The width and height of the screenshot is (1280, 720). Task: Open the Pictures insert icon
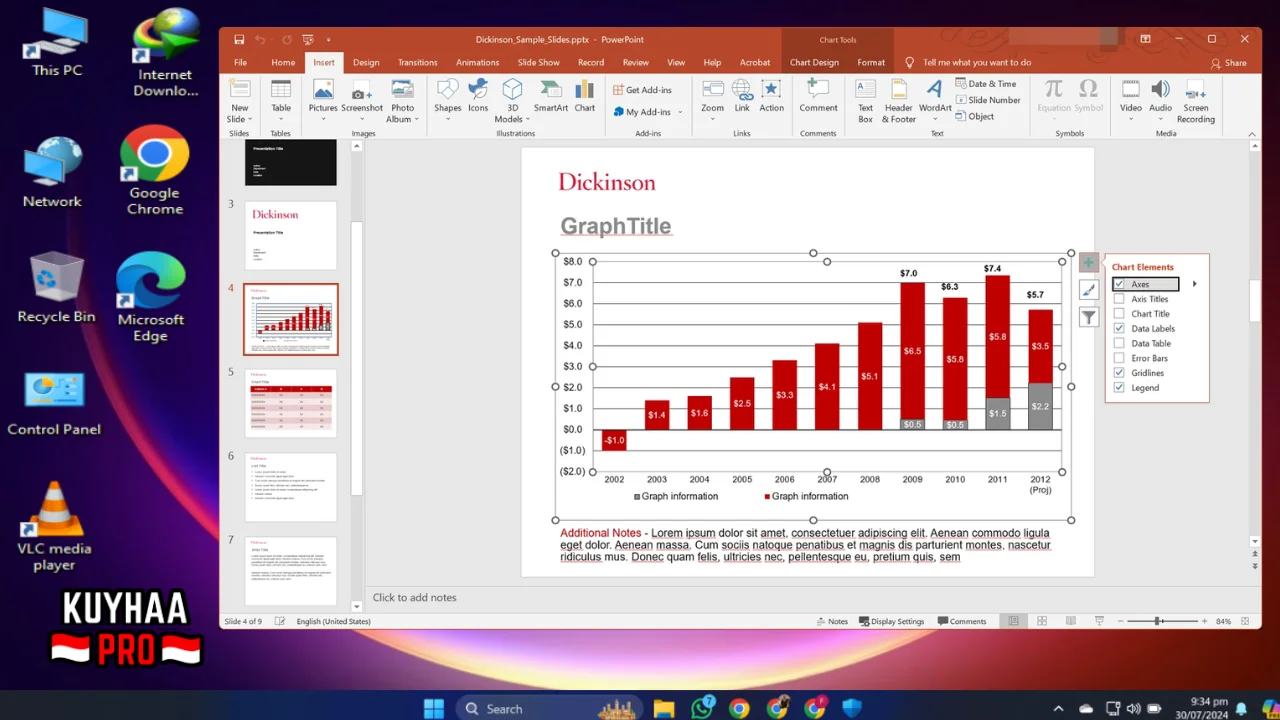(323, 100)
